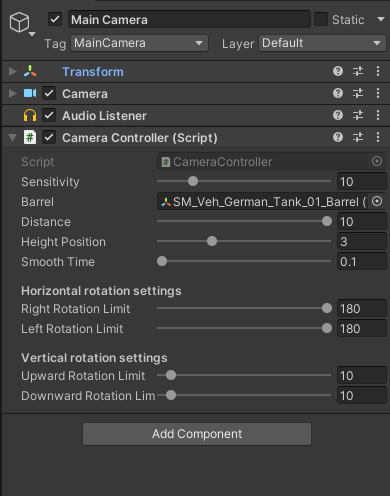Open help for Camera Controller script
The height and width of the screenshot is (496, 390).
pos(338,137)
